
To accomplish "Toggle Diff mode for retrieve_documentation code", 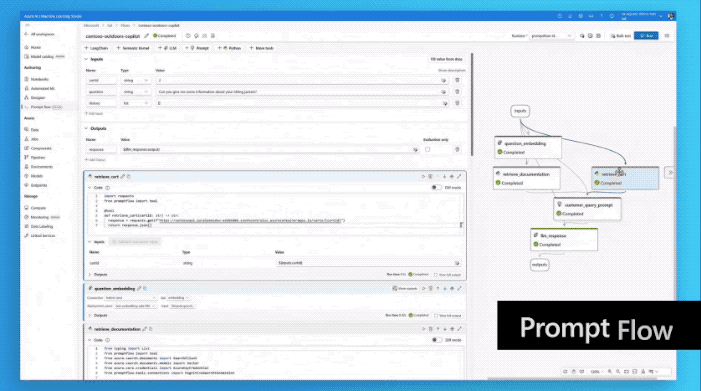I will click(x=437, y=340).
